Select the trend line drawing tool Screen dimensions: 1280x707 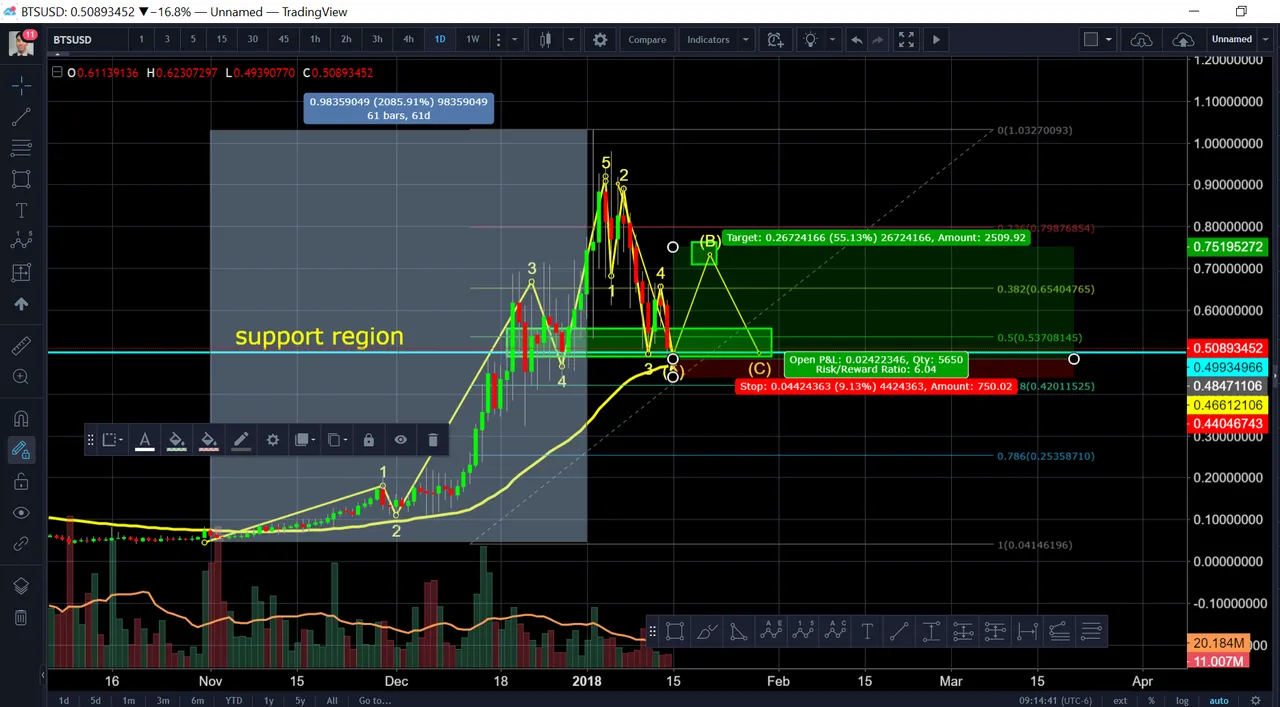pyautogui.click(x=21, y=117)
